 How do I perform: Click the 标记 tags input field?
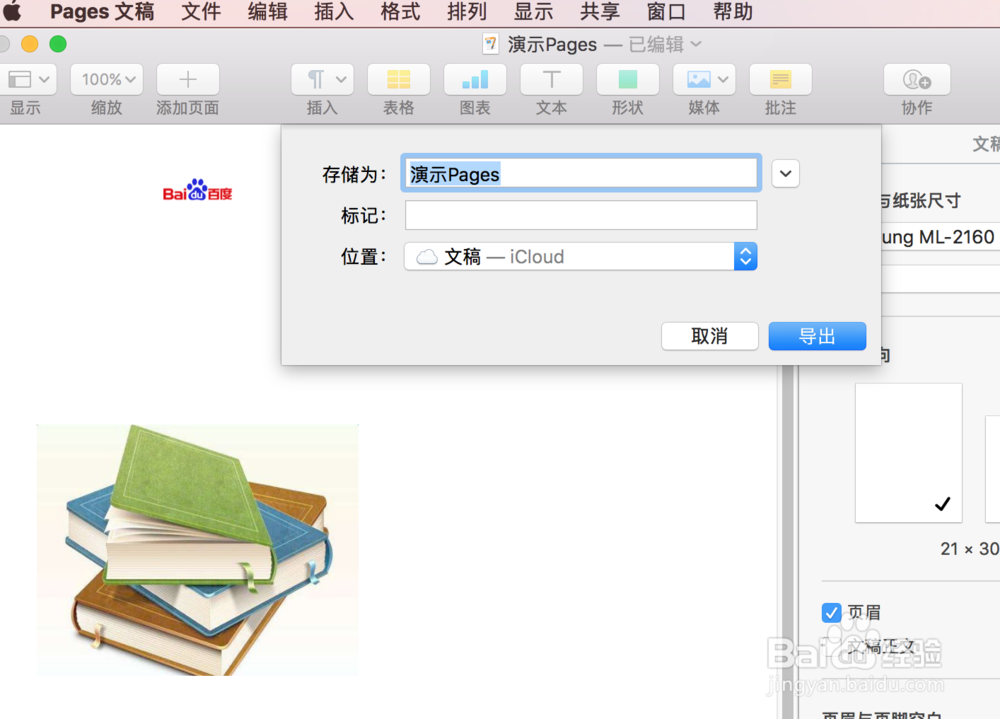580,215
